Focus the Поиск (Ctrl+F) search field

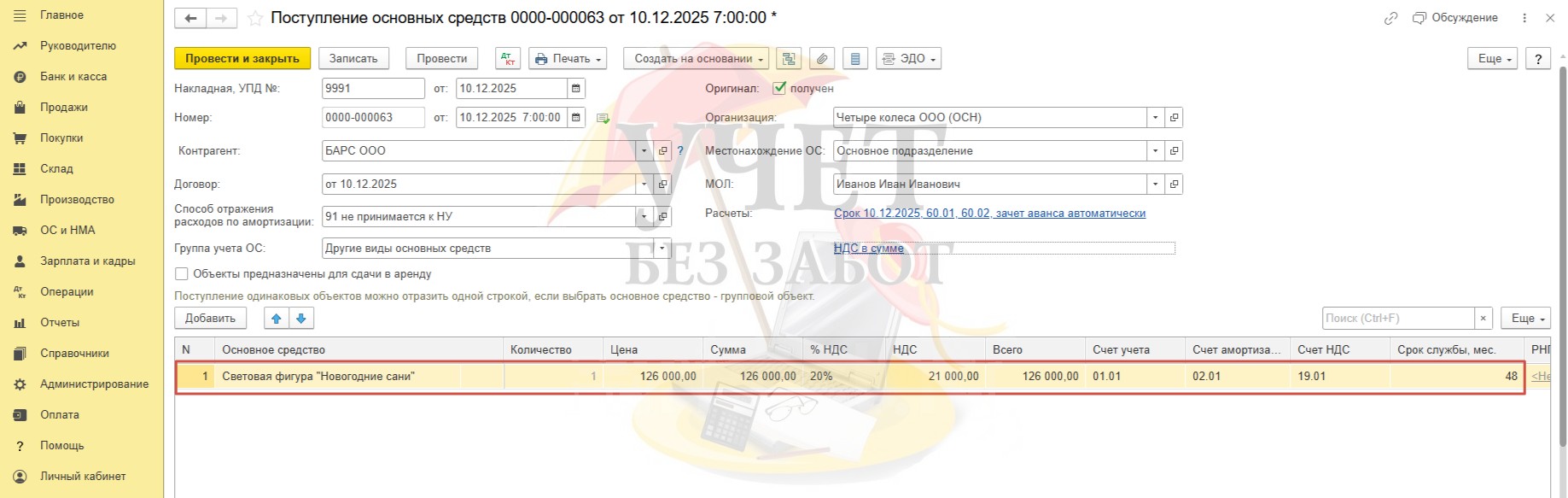click(x=1398, y=318)
